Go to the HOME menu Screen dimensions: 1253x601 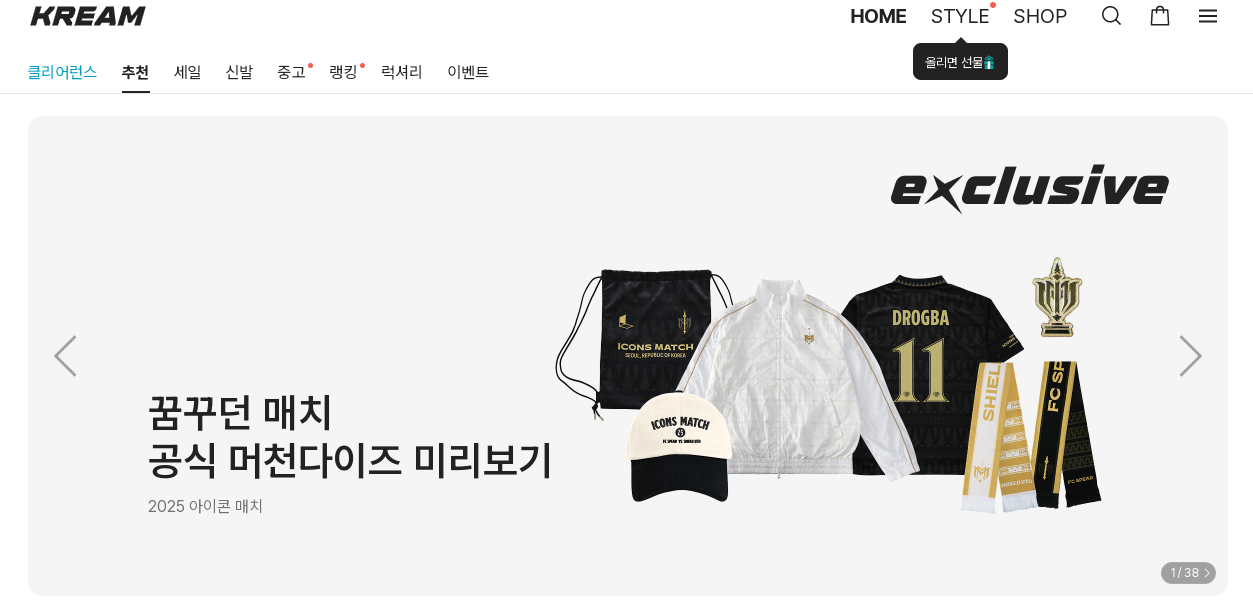coord(878,16)
